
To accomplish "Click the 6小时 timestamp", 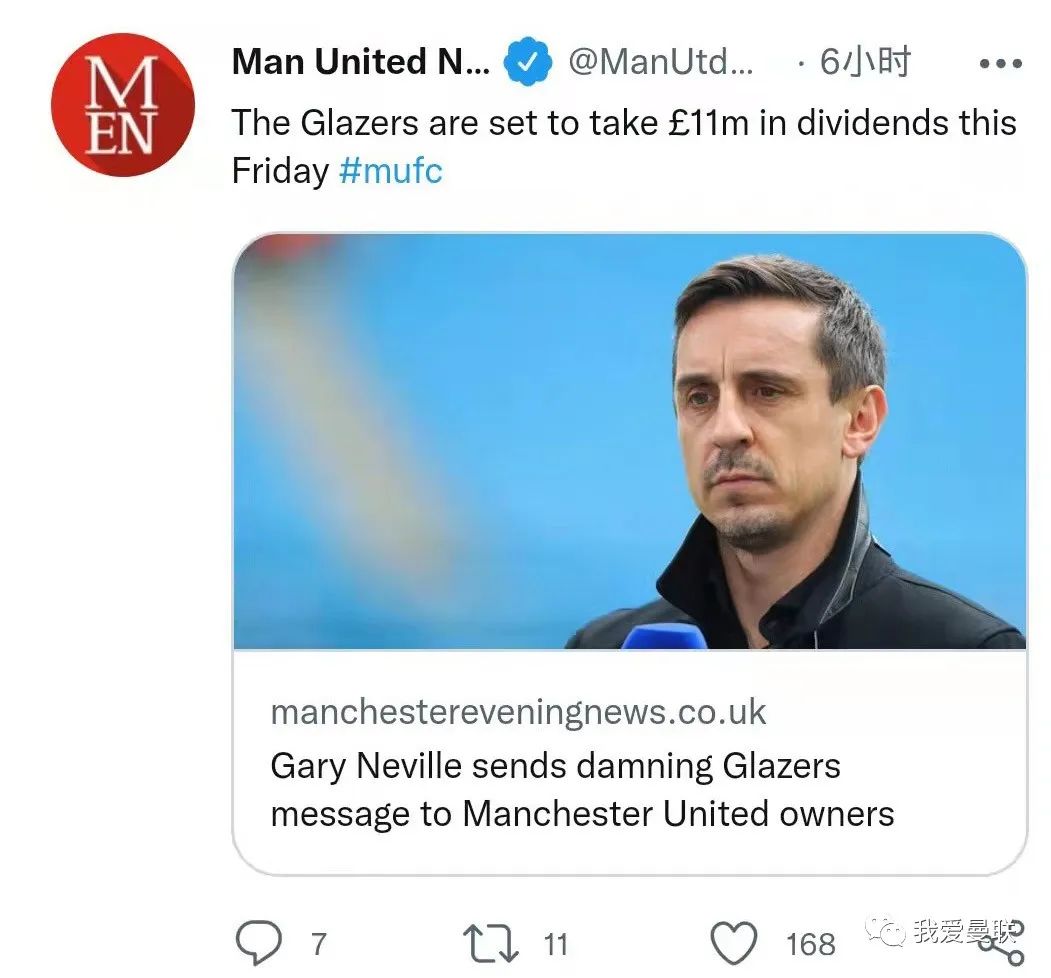I will click(x=864, y=63).
